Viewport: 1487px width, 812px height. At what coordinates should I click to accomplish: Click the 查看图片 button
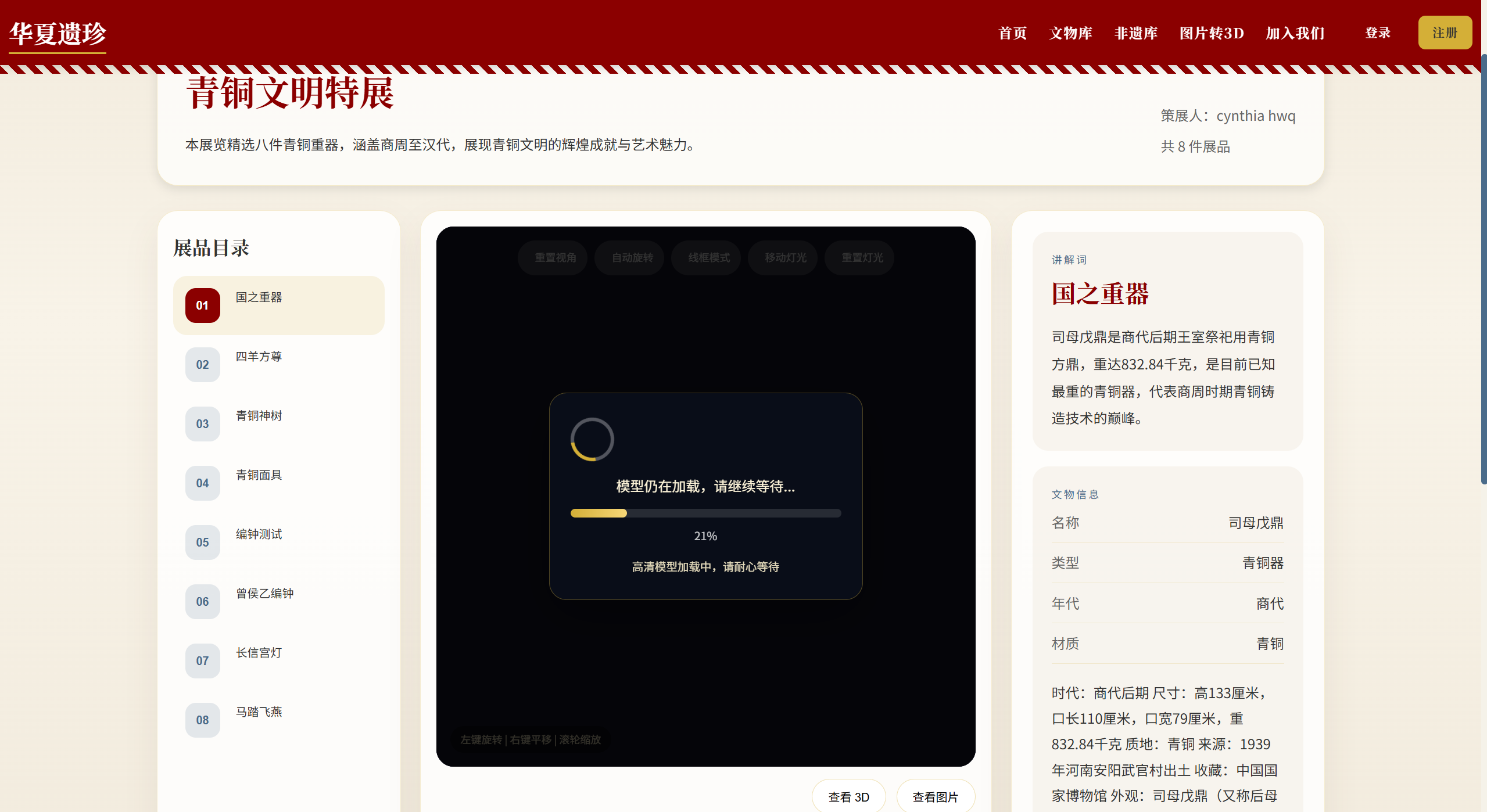click(936, 797)
